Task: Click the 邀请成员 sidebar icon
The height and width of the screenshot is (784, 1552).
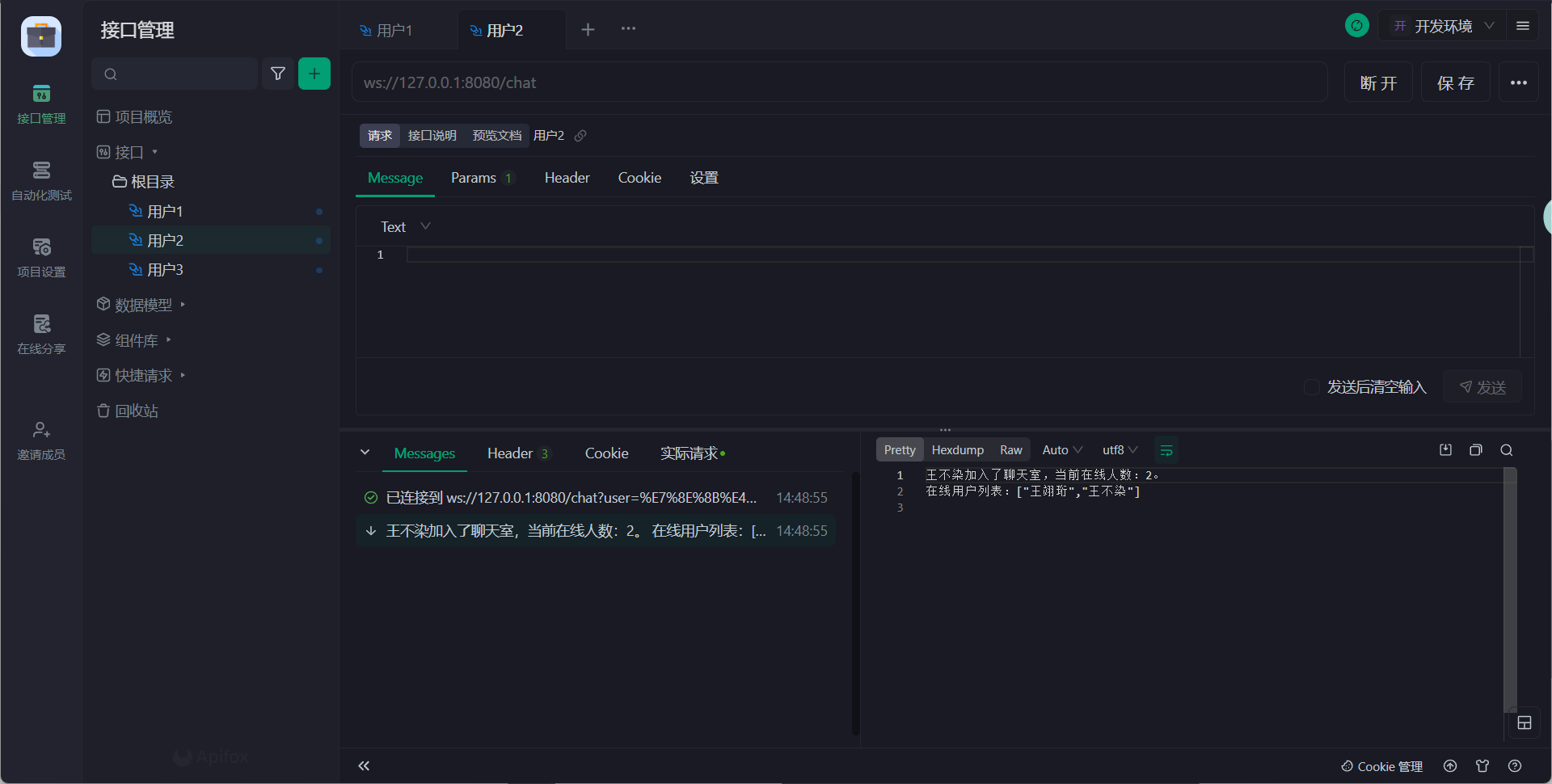Action: click(x=41, y=439)
